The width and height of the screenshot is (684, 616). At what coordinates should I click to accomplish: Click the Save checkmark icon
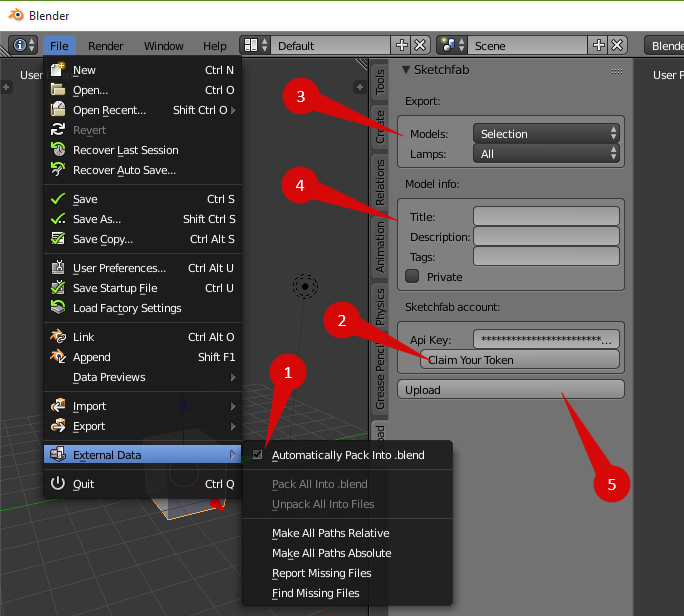click(58, 199)
